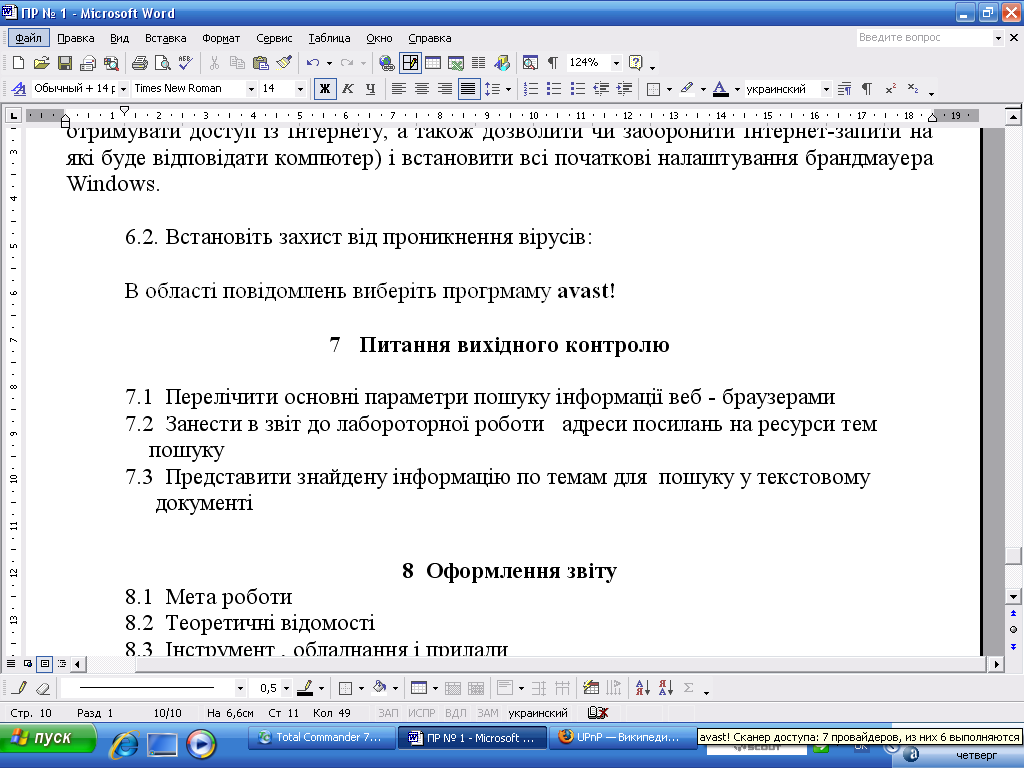Run spelling and grammar check
1024x768 pixels.
point(185,63)
